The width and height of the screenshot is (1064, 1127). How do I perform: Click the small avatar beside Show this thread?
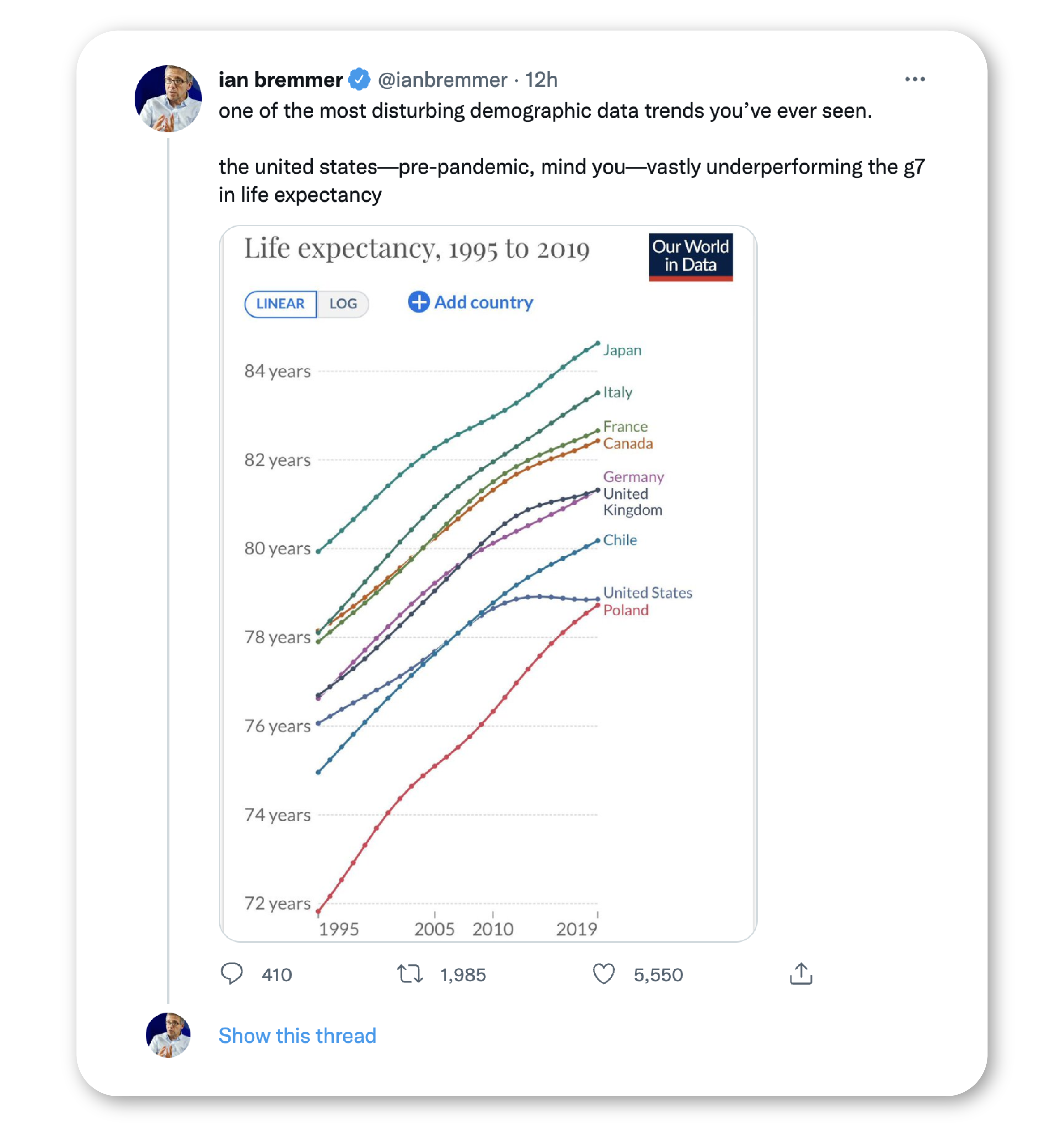(168, 1035)
